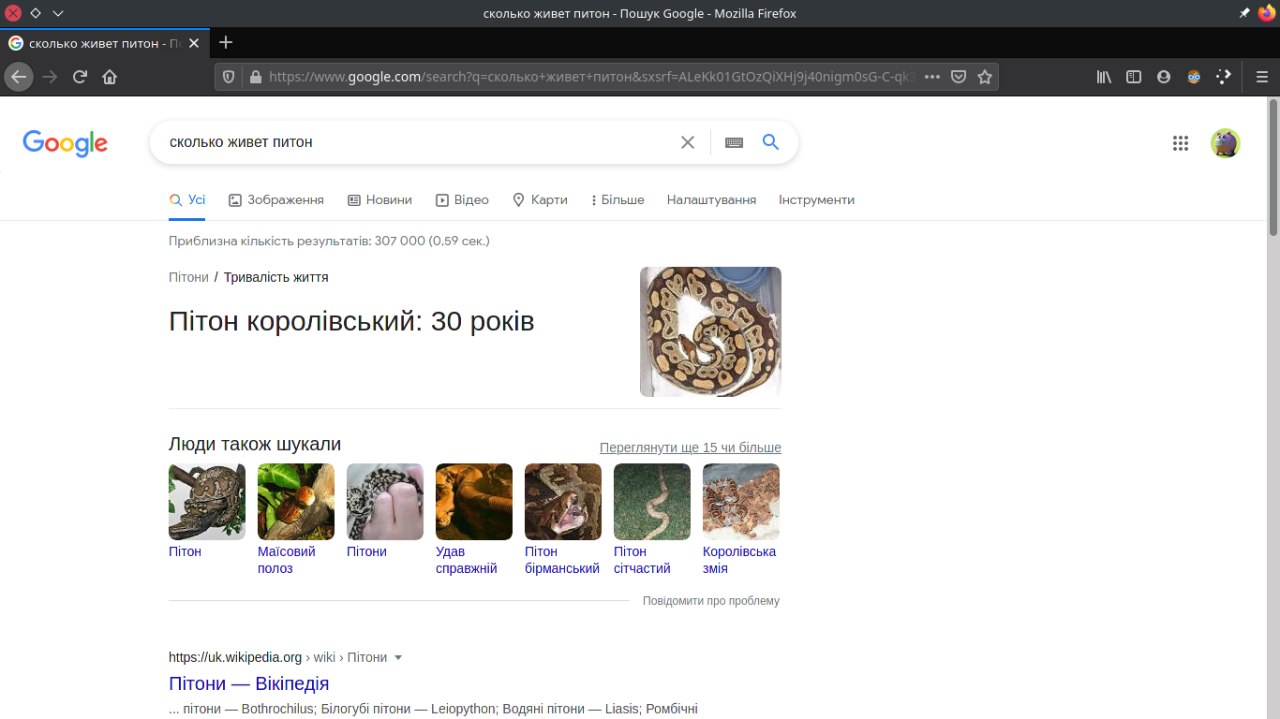
Task: Bookmark this page with star
Action: [985, 77]
